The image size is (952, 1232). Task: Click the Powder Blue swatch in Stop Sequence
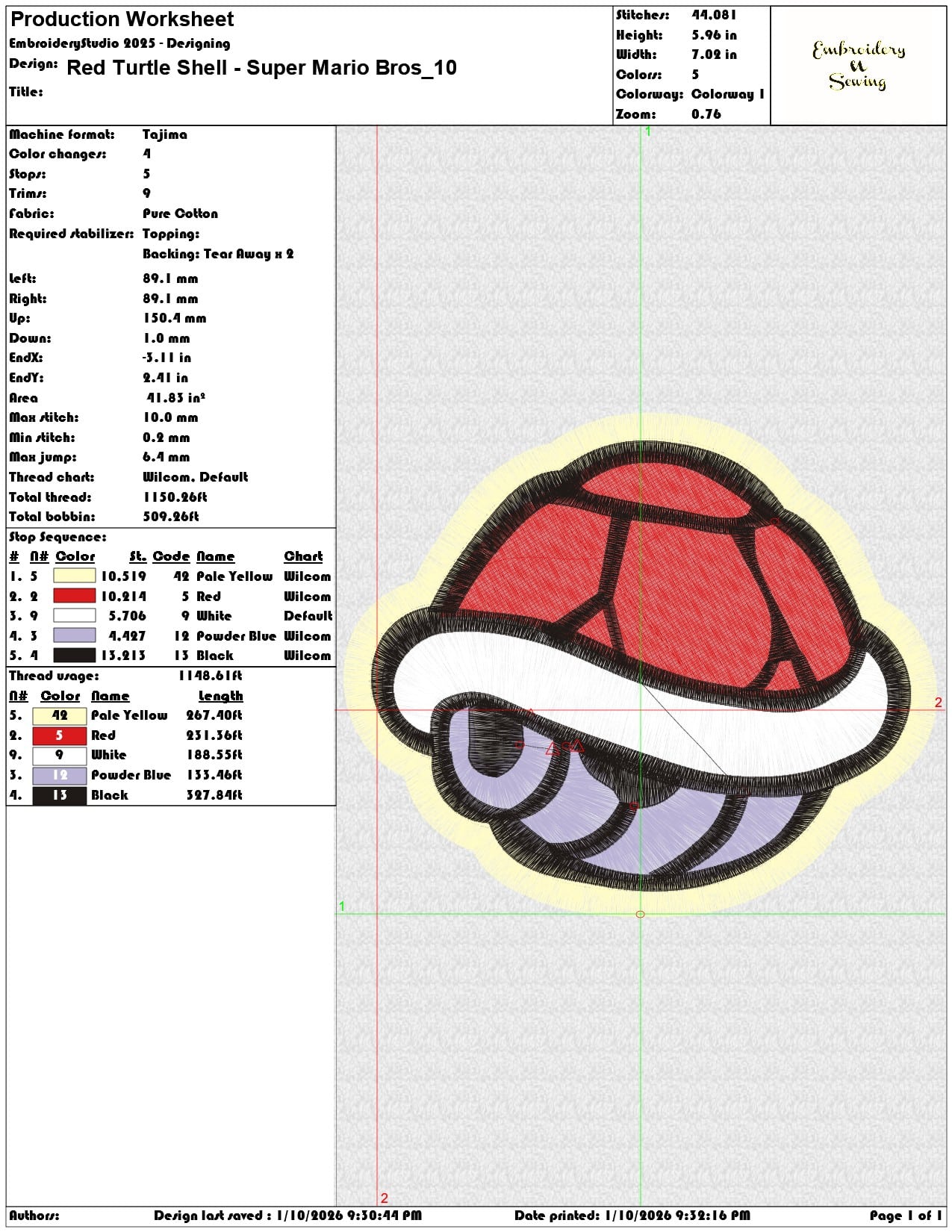[75, 635]
